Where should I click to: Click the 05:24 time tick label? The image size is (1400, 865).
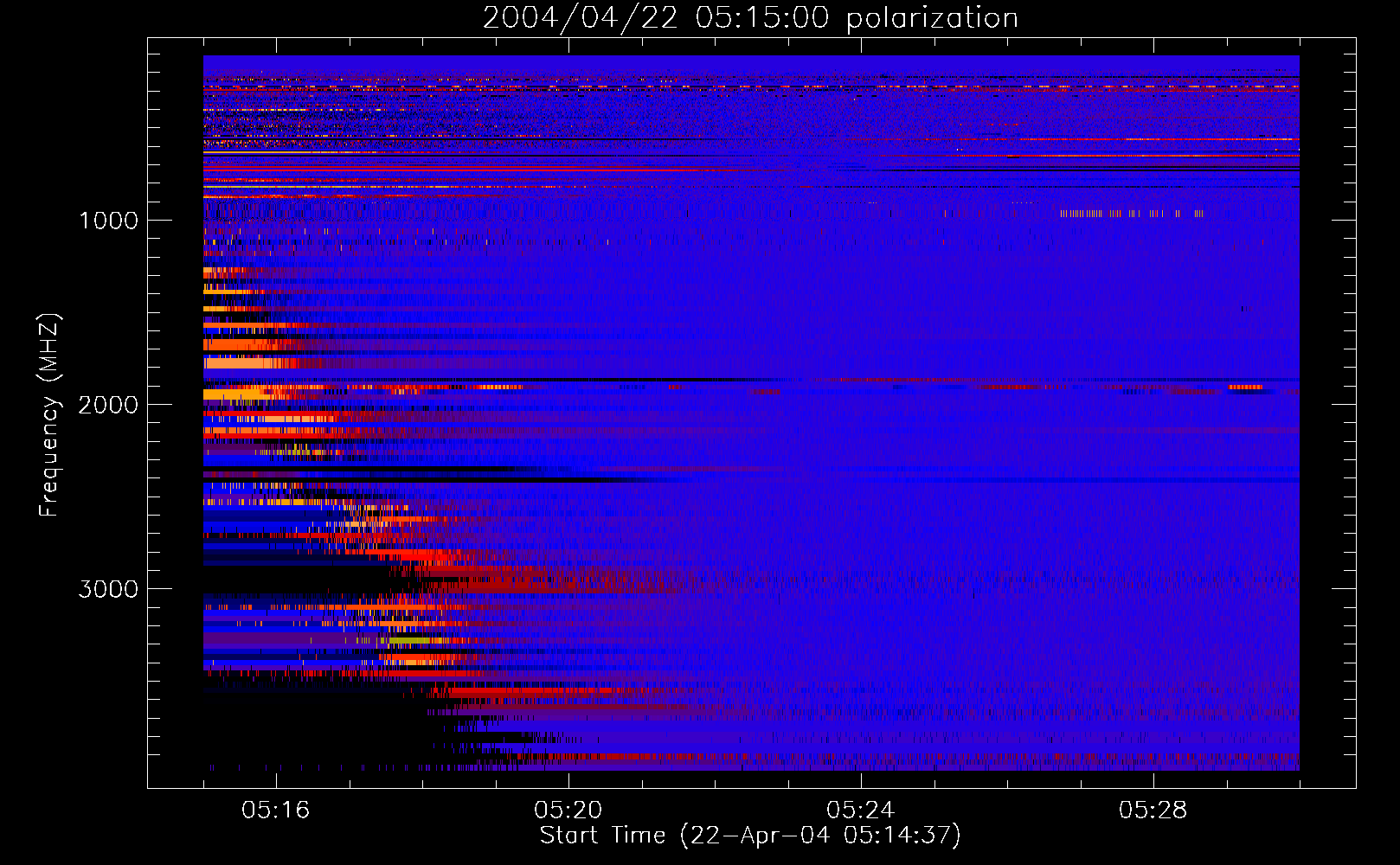click(861, 811)
